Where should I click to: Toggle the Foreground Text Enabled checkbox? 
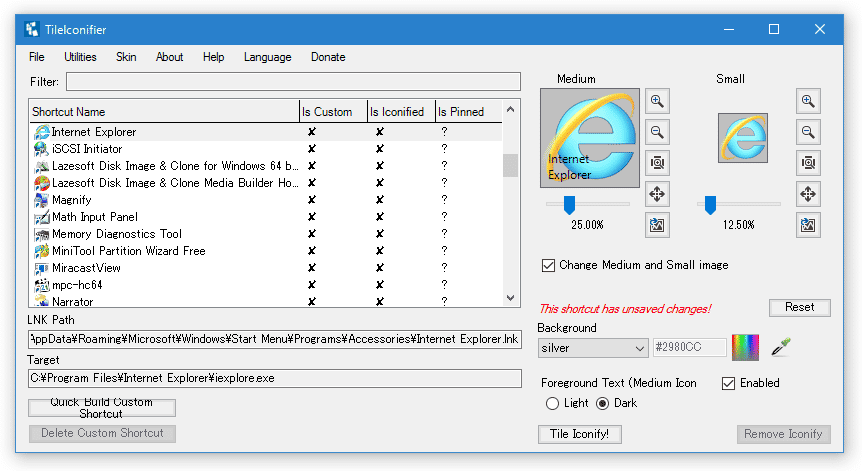pyautogui.click(x=728, y=383)
